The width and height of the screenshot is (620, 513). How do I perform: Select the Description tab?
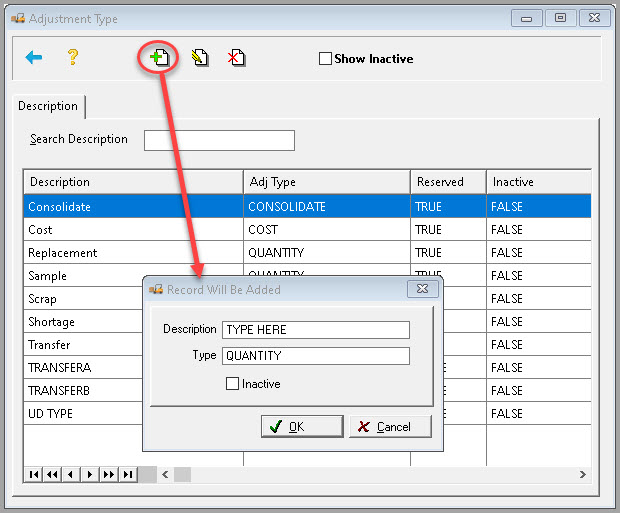click(48, 106)
